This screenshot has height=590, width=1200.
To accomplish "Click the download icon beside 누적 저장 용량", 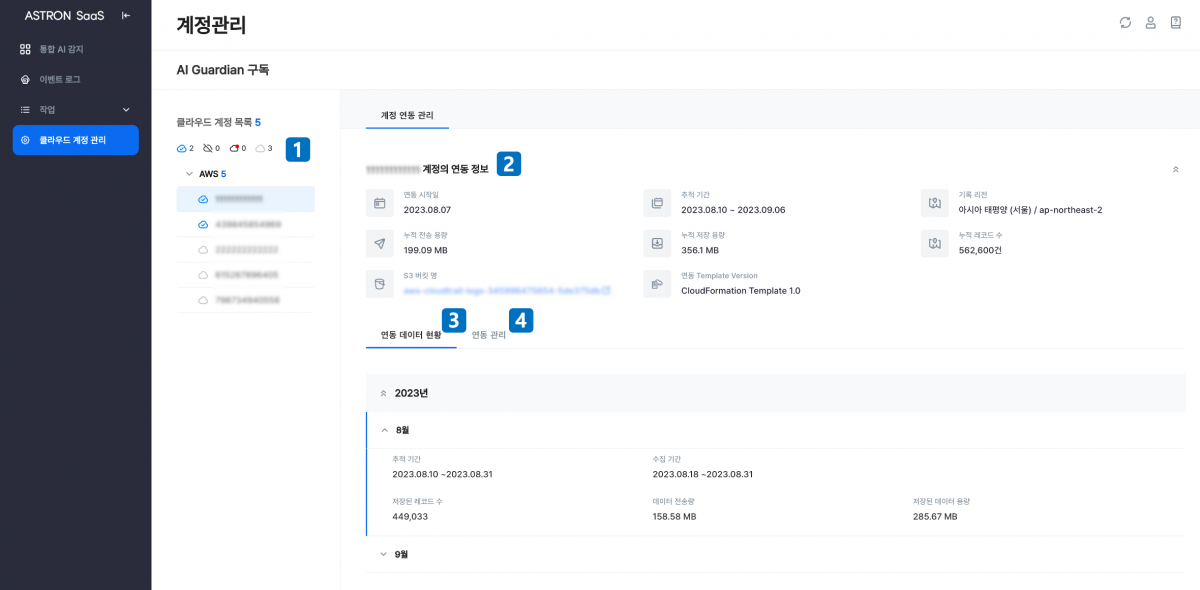I will point(657,243).
